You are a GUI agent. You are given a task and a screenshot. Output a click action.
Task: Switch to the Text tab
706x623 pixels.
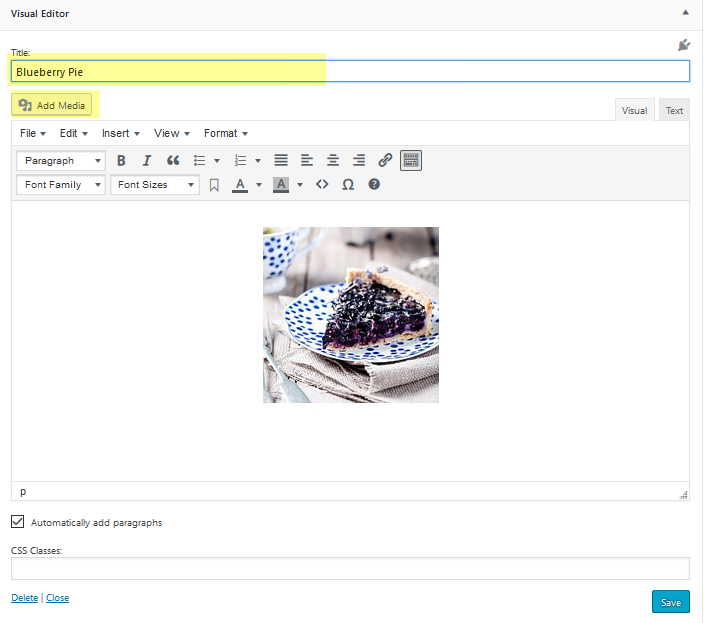pos(674,110)
